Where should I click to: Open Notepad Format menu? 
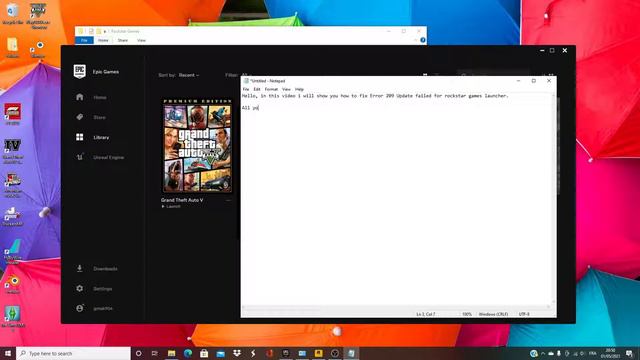click(x=271, y=89)
